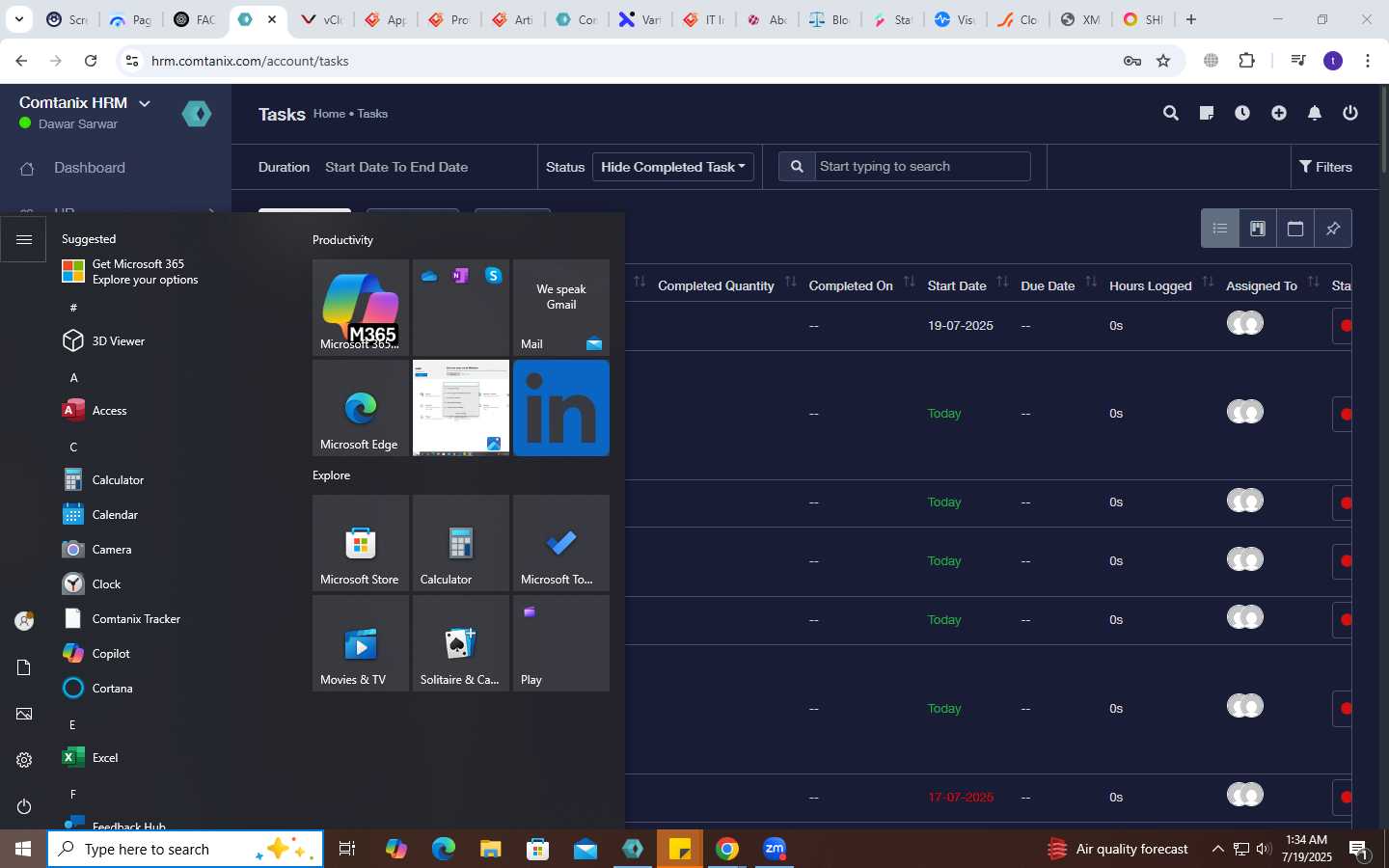Sort by Start Date column

[1002, 283]
